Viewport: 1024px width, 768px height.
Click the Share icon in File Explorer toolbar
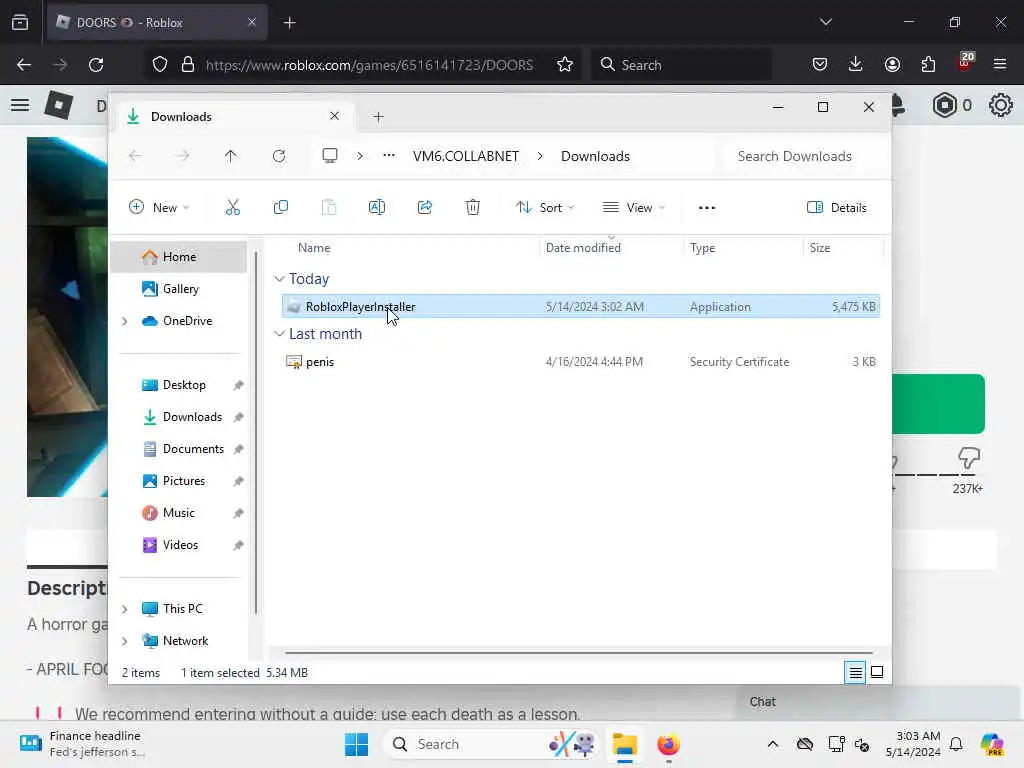424,208
